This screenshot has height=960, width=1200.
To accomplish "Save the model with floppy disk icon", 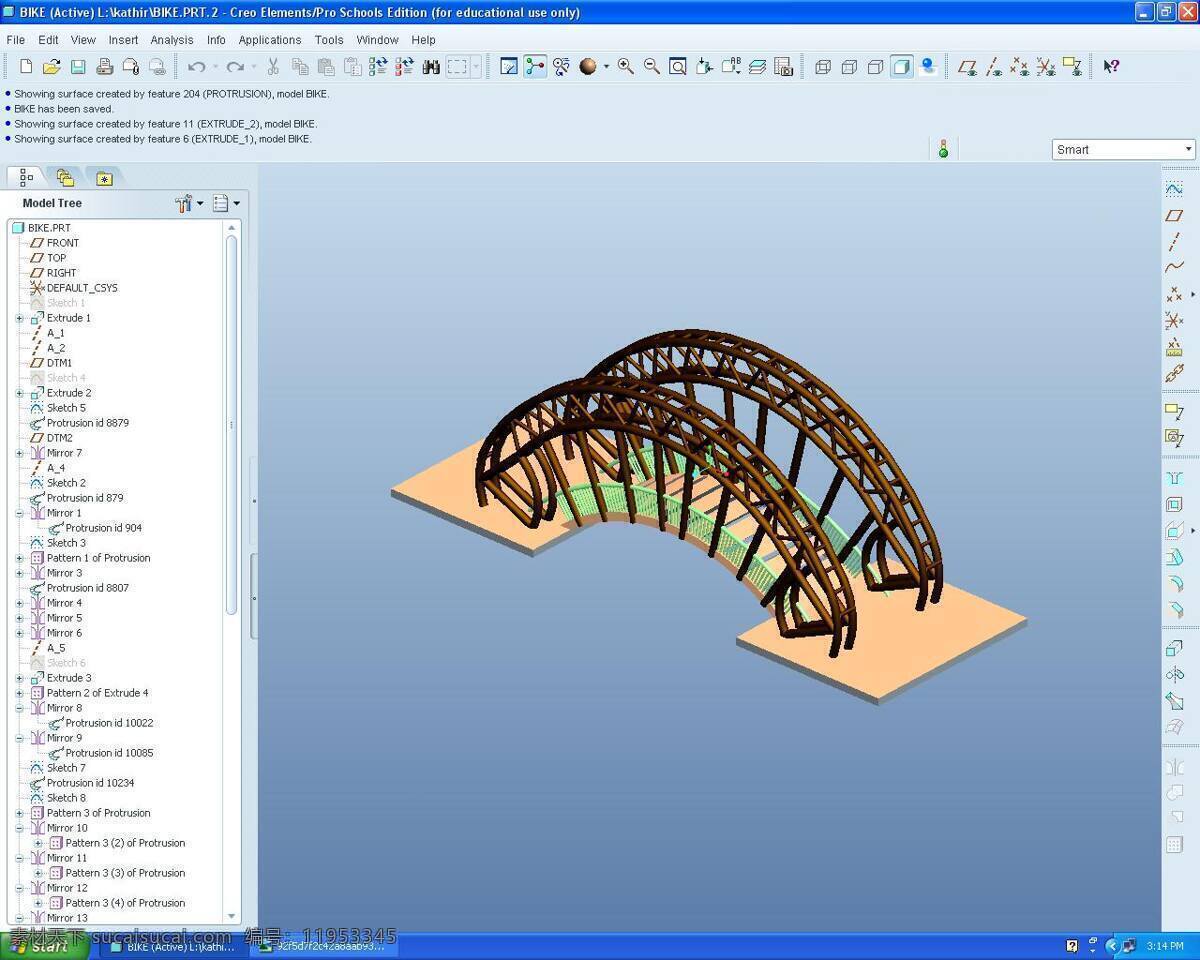I will (x=78, y=67).
